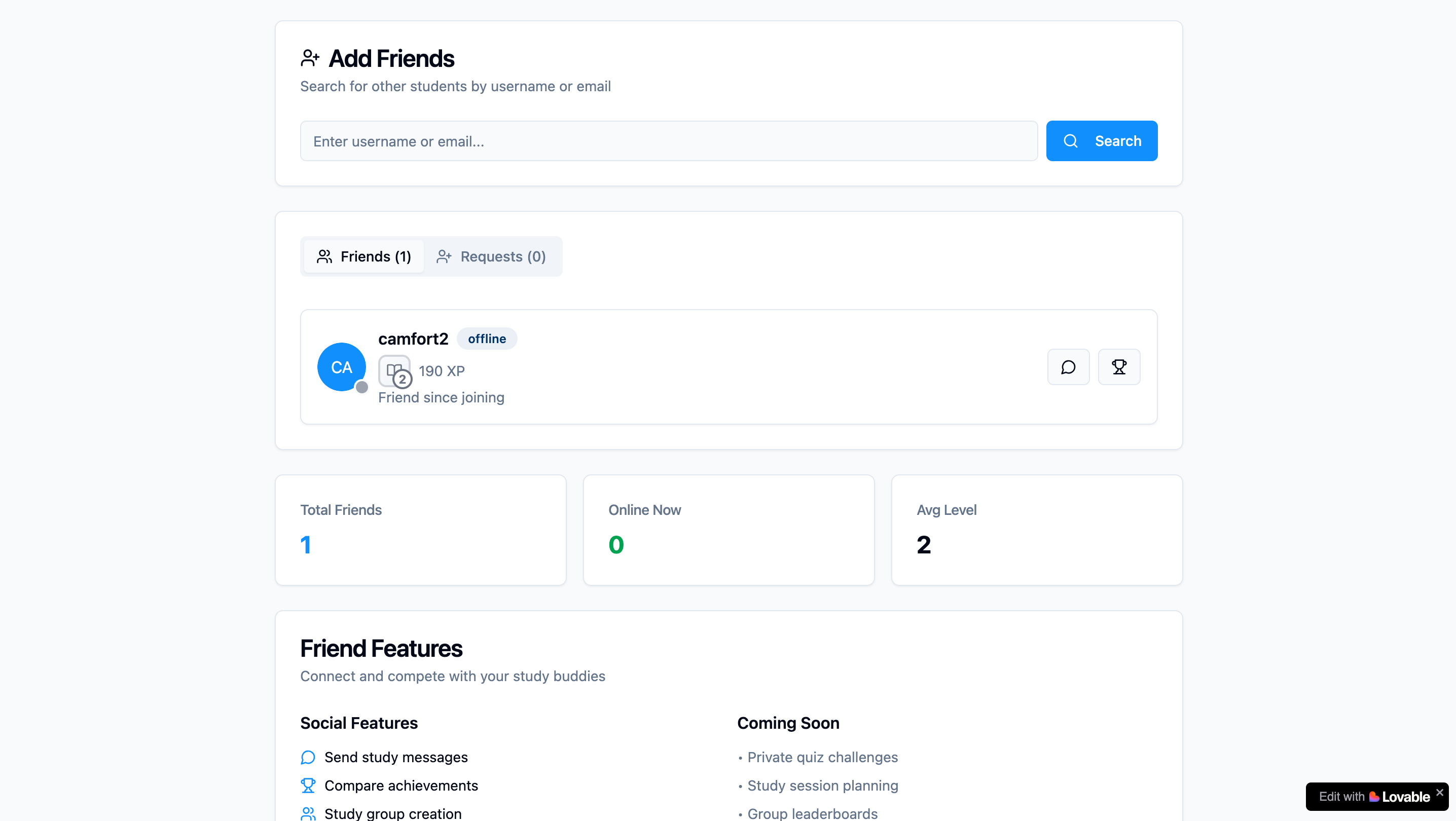Focus the username or email search field
Screen dimensions: 1456x821
tap(669, 141)
